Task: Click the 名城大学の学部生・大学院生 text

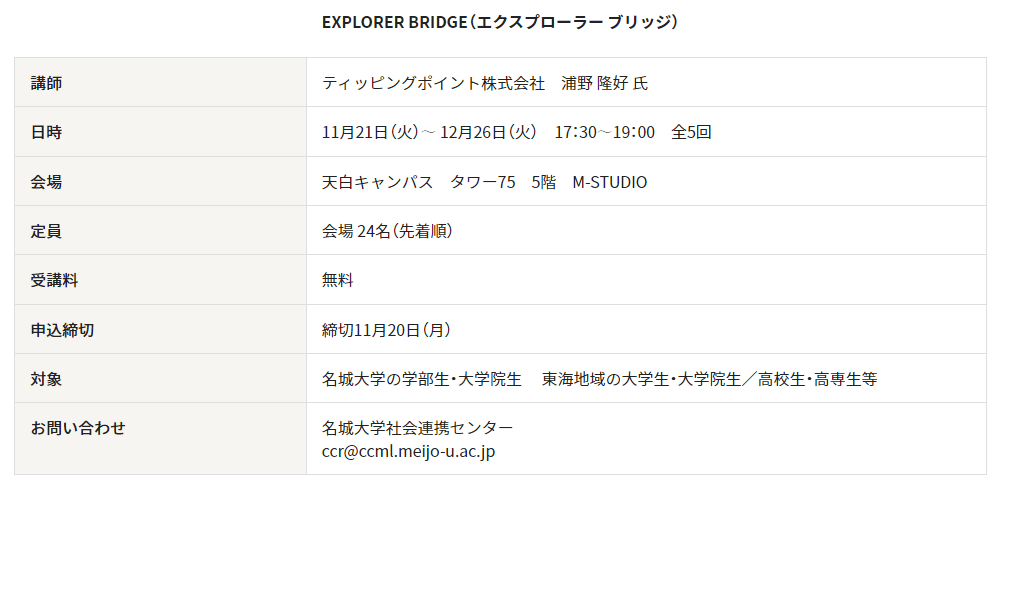Action: pyautogui.click(x=421, y=380)
